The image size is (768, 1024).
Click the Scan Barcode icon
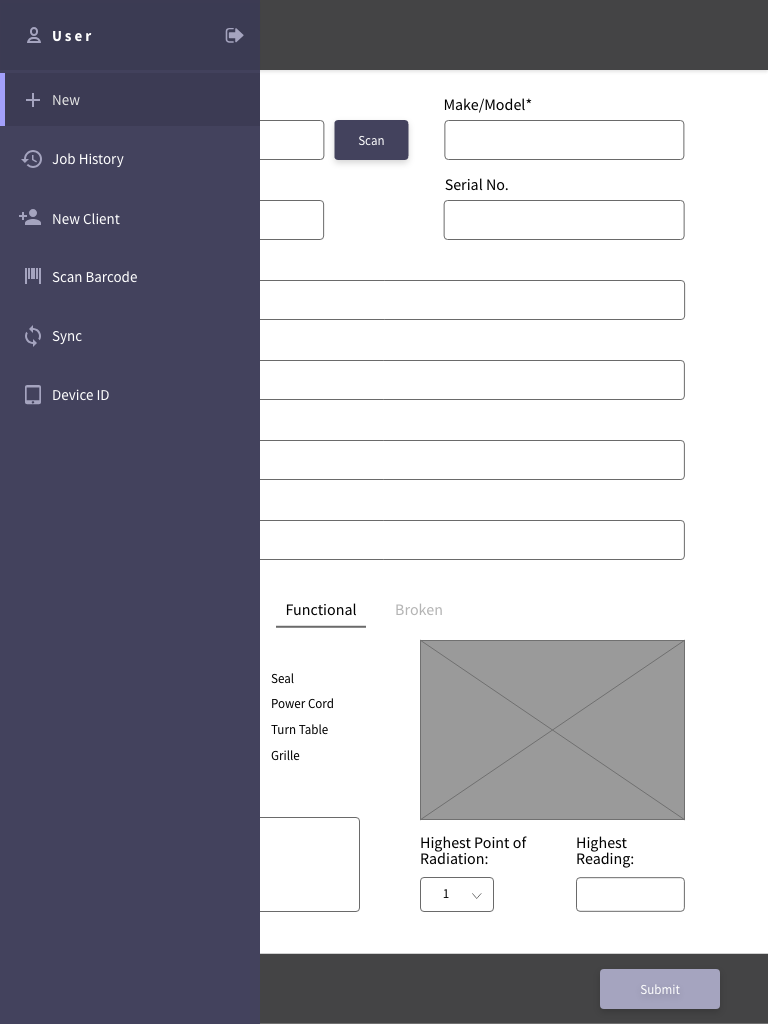pos(33,276)
